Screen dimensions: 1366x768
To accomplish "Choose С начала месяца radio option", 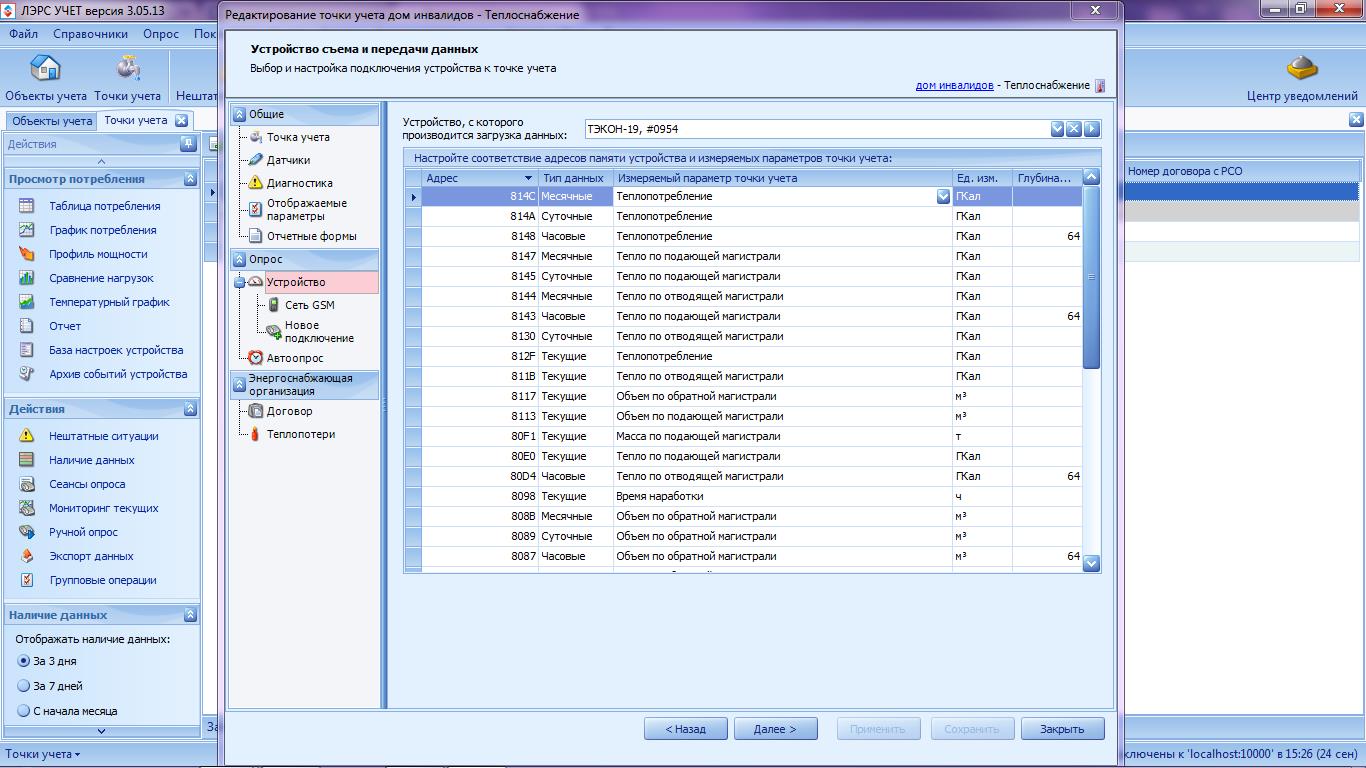I will coord(24,711).
